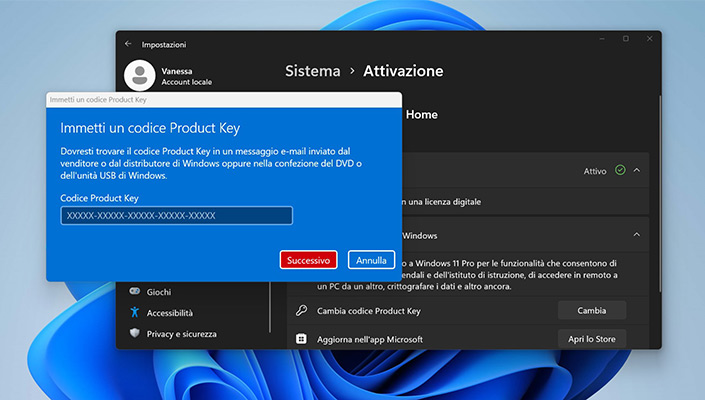Click the Accessibilità person icon
The image size is (705, 400).
[x=134, y=313]
